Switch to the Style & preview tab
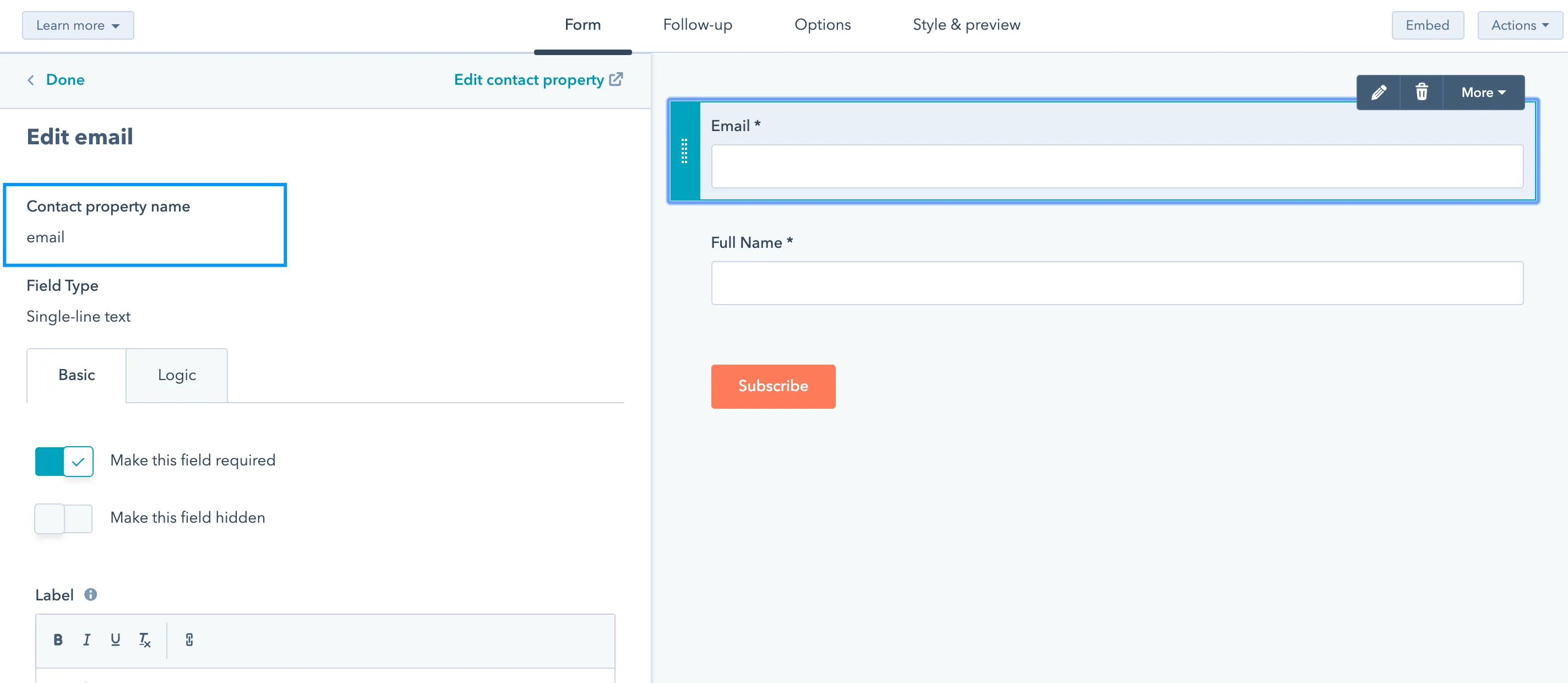The height and width of the screenshot is (683, 1568). [x=966, y=25]
